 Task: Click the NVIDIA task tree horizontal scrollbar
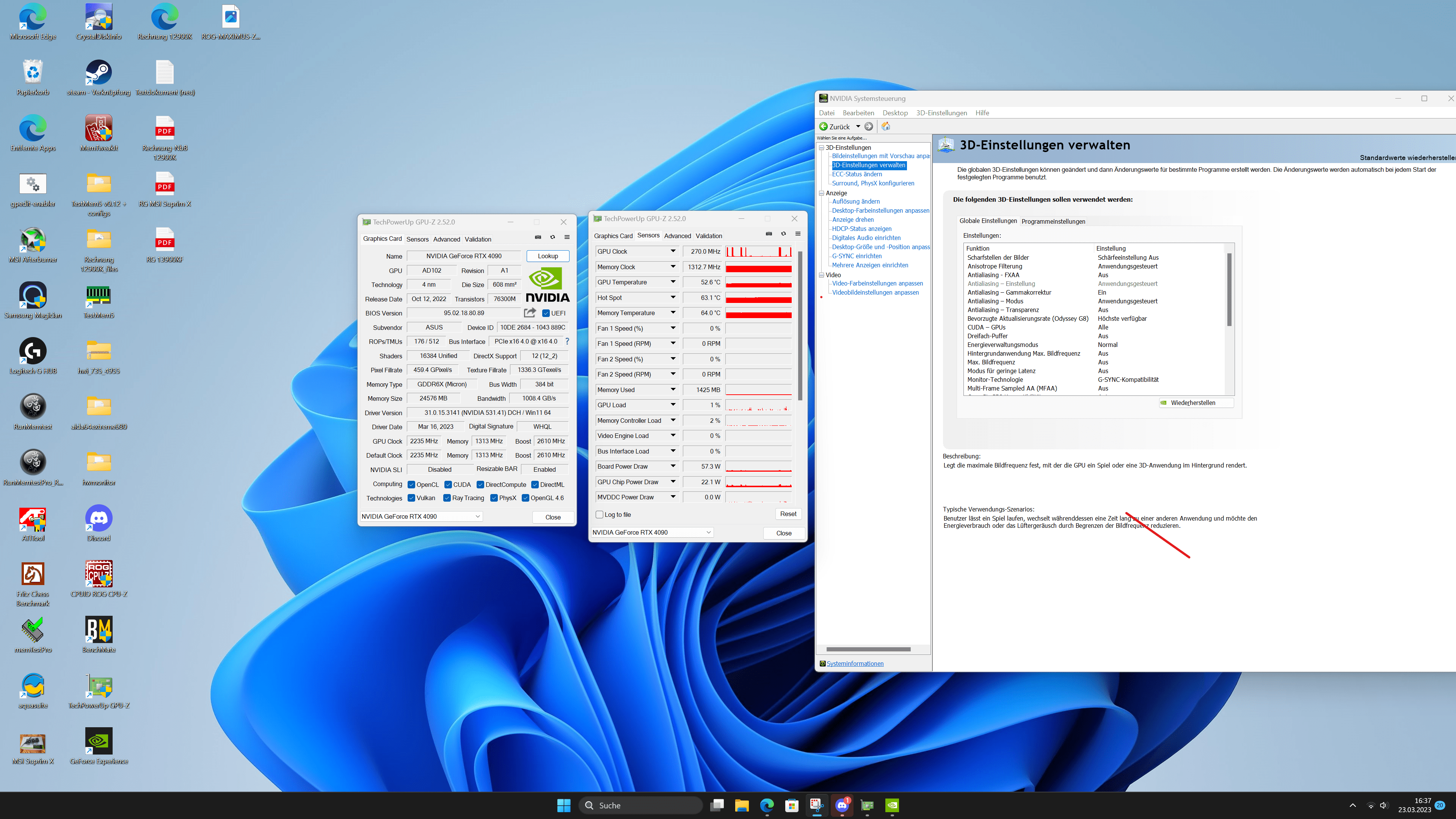[x=868, y=649]
